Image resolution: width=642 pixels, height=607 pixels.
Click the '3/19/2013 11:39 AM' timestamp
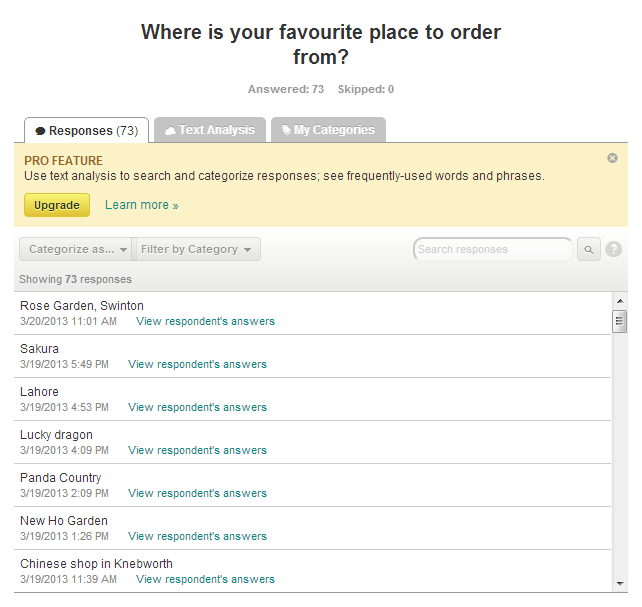point(68,579)
